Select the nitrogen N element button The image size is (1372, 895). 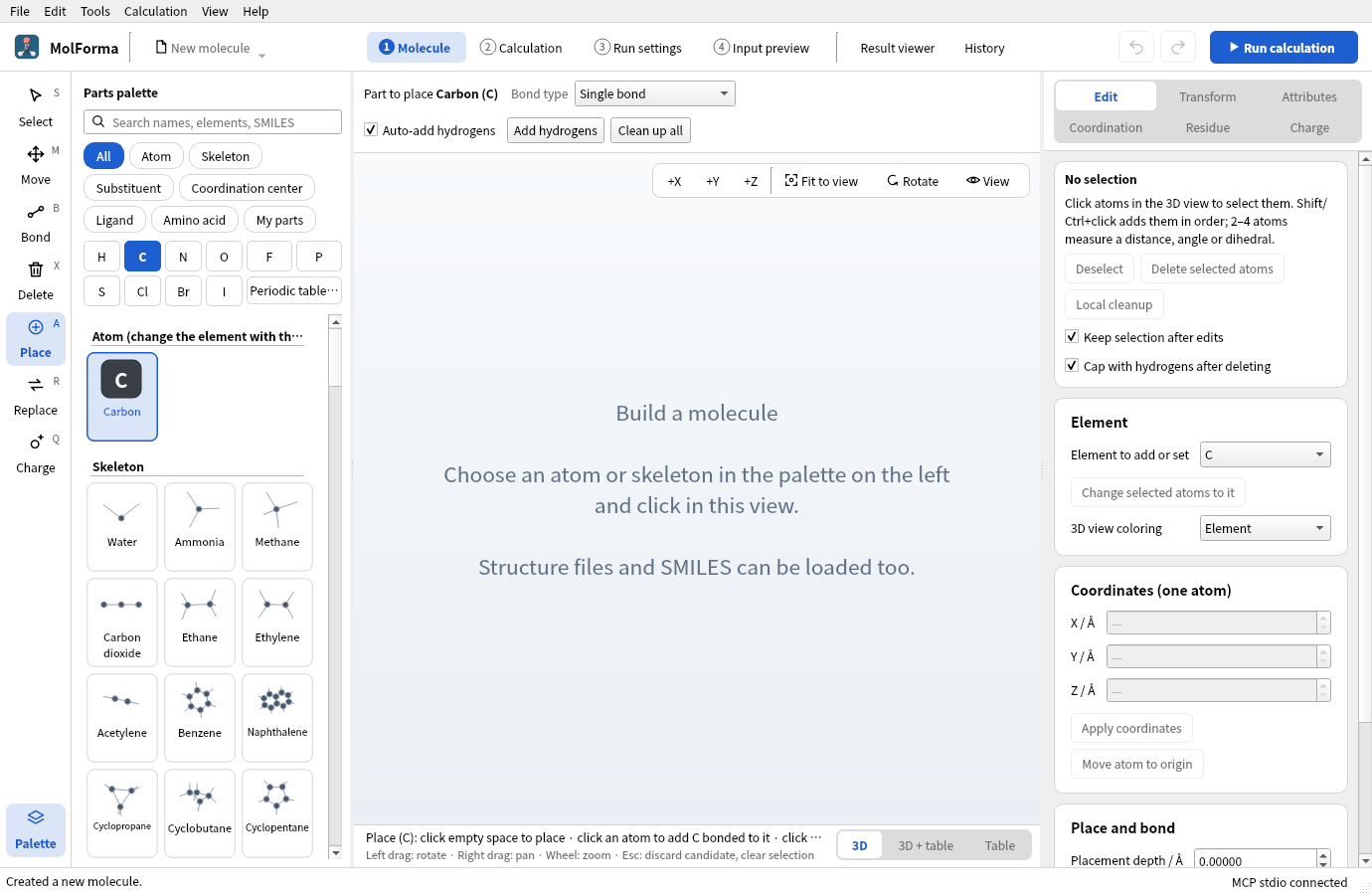point(183,257)
